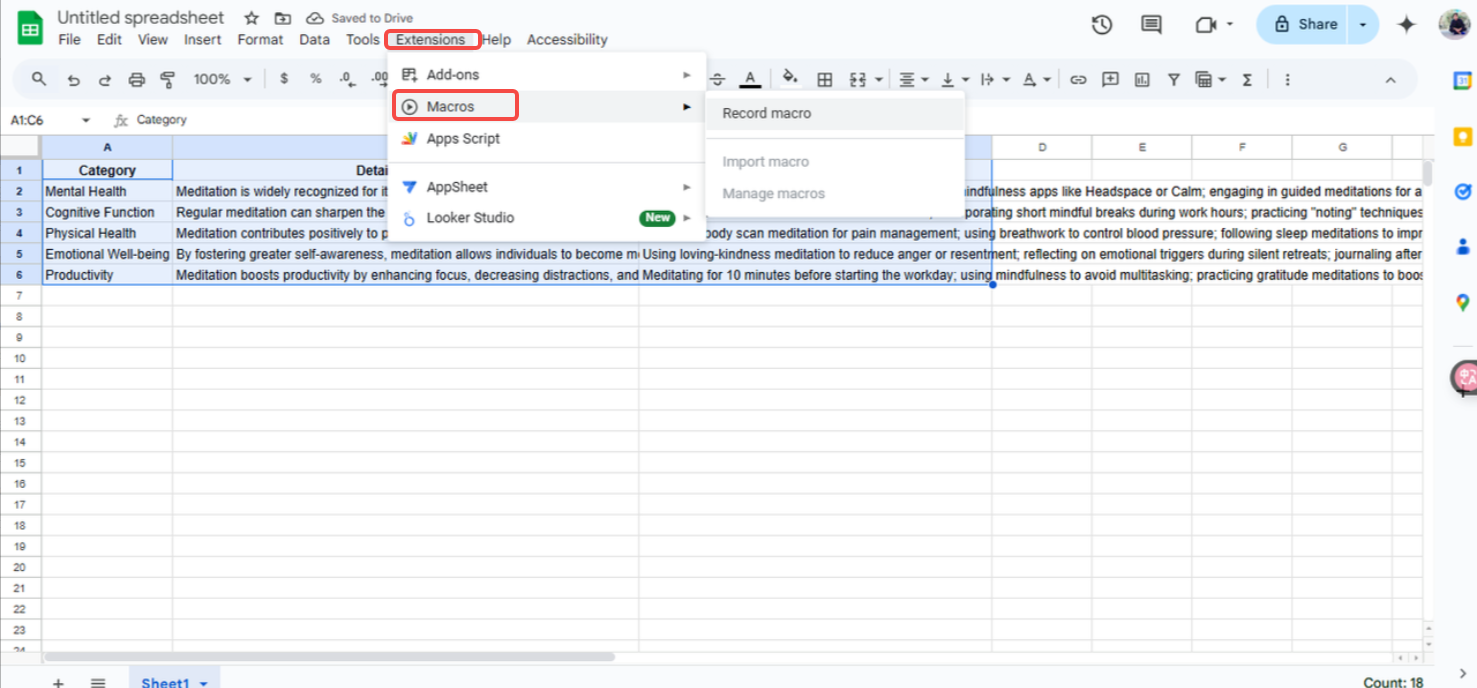Format as currency with dollar icon
This screenshot has width=1477, height=688.
284,79
